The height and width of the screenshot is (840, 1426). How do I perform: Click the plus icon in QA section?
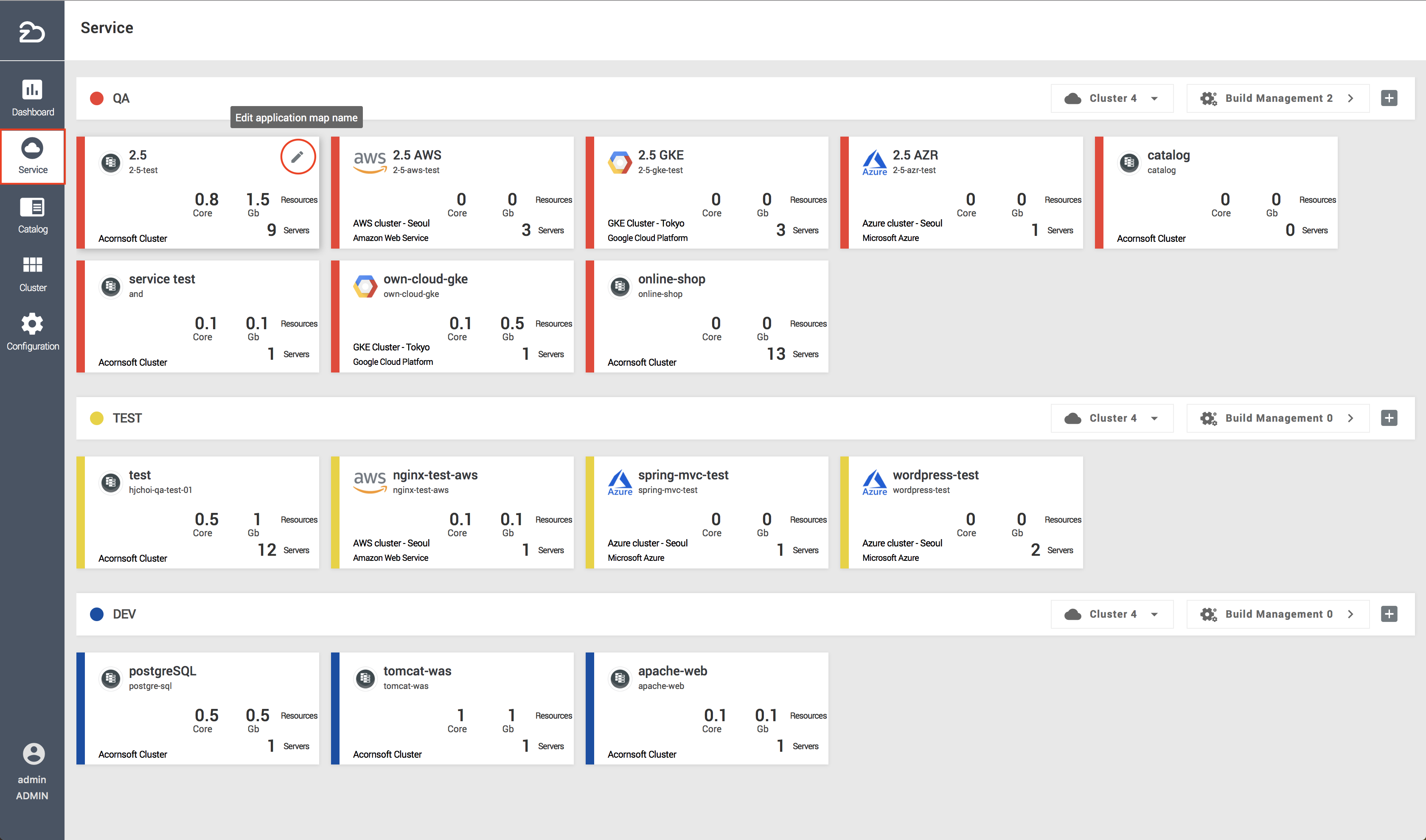[1389, 98]
